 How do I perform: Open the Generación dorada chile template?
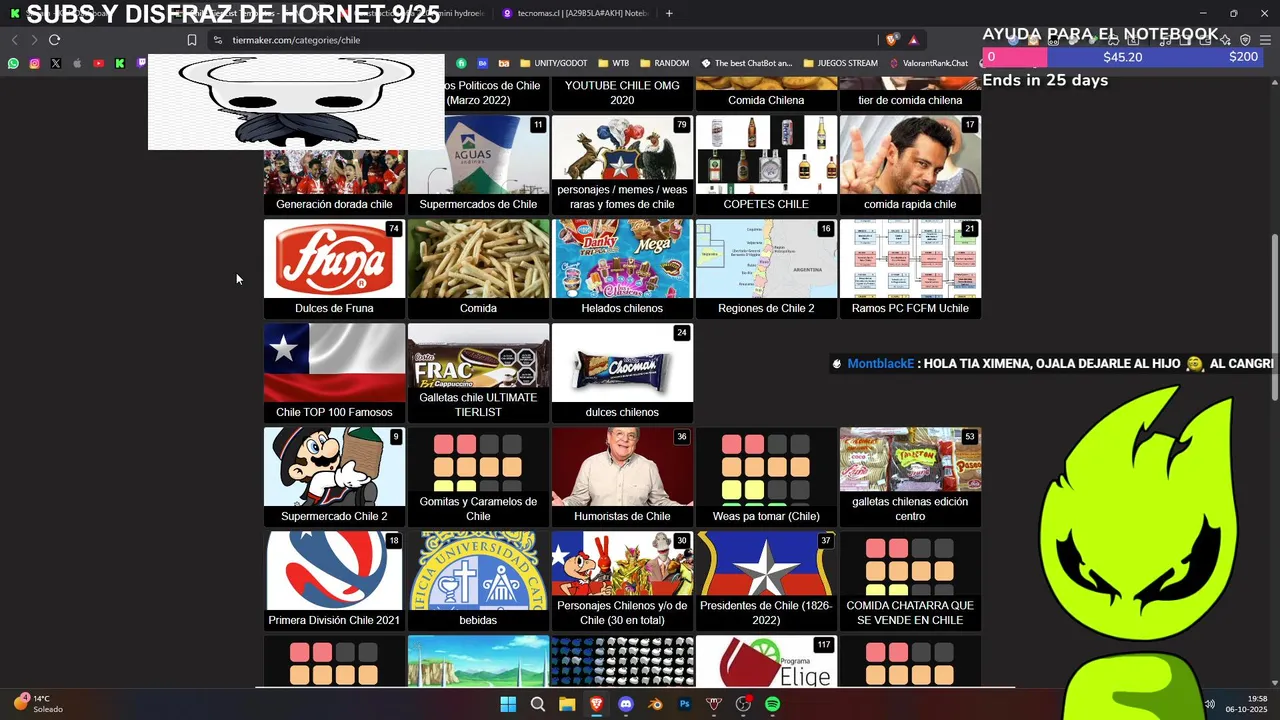[x=334, y=182]
